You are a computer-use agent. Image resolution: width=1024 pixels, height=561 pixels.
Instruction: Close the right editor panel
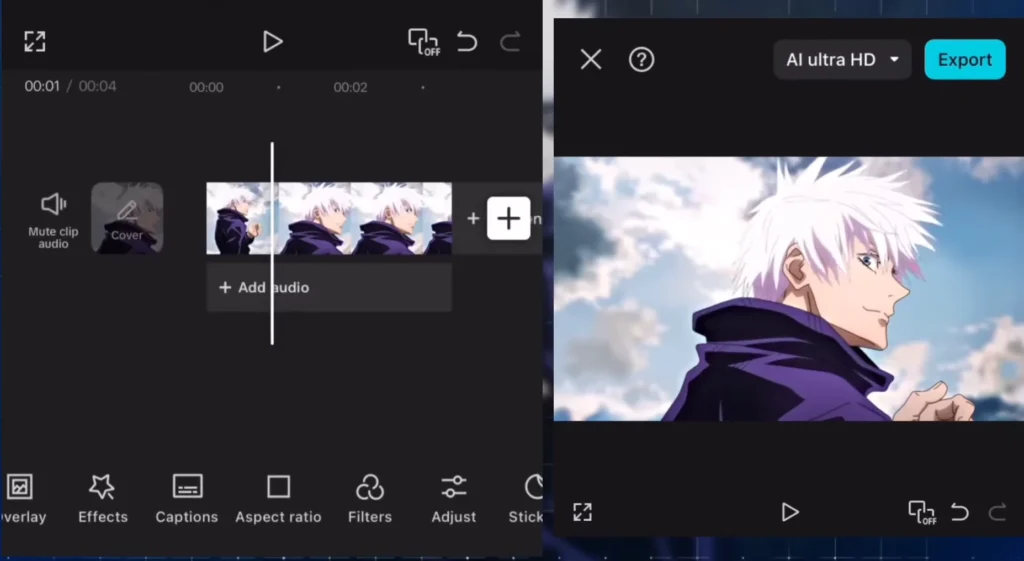[x=591, y=59]
